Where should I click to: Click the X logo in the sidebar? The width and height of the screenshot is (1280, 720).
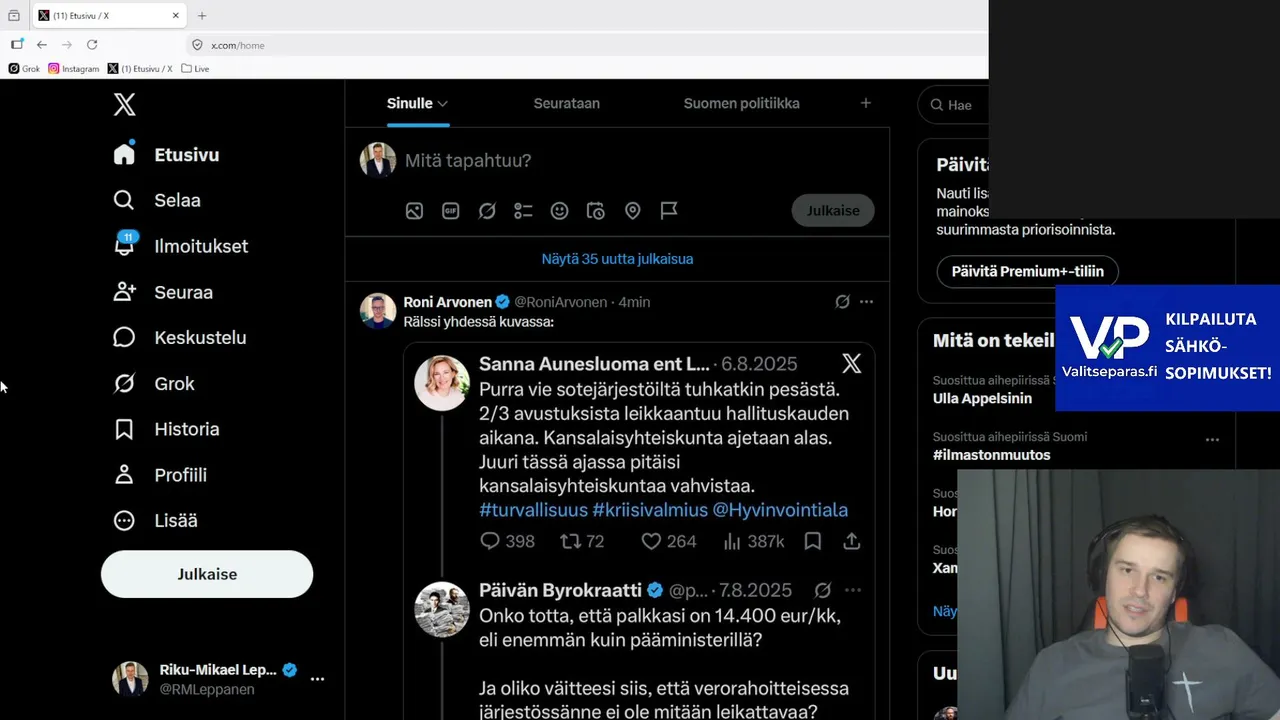pos(125,105)
